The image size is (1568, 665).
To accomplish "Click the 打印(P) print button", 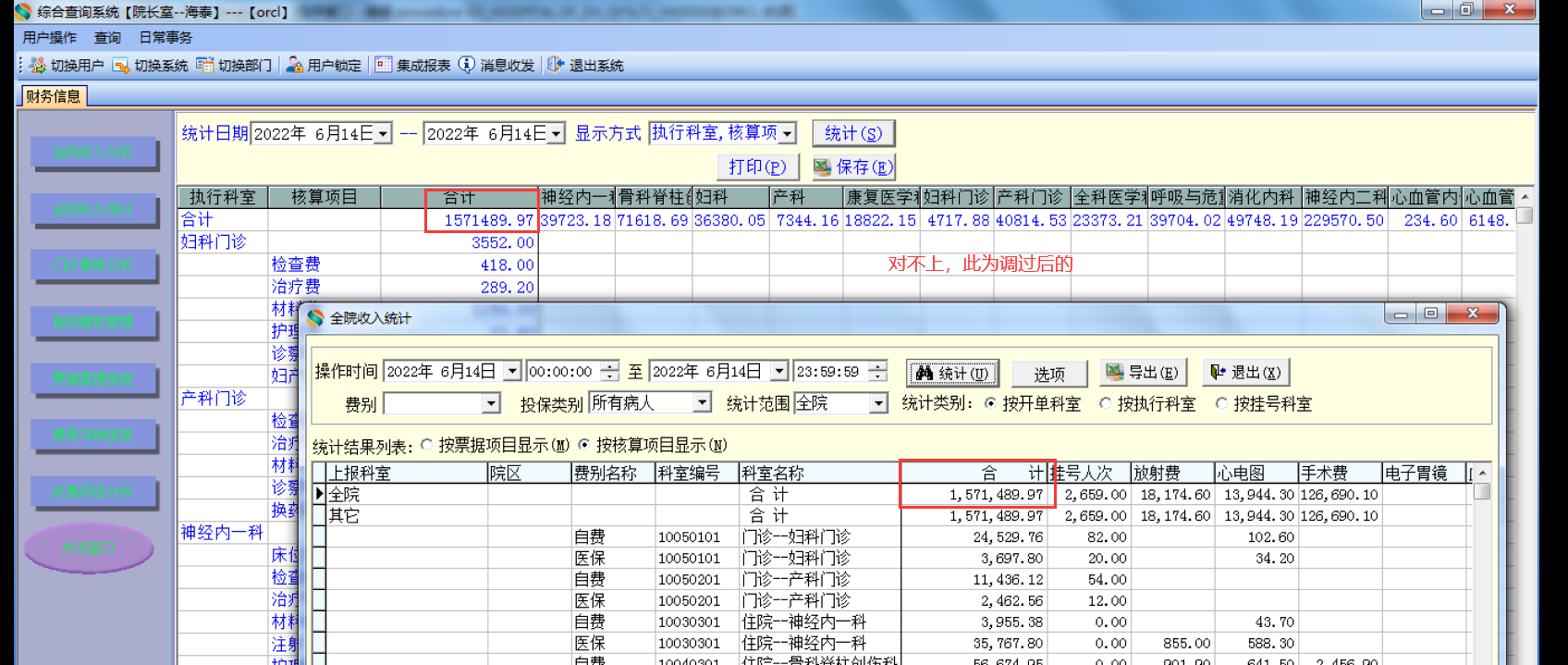I will 757,166.
